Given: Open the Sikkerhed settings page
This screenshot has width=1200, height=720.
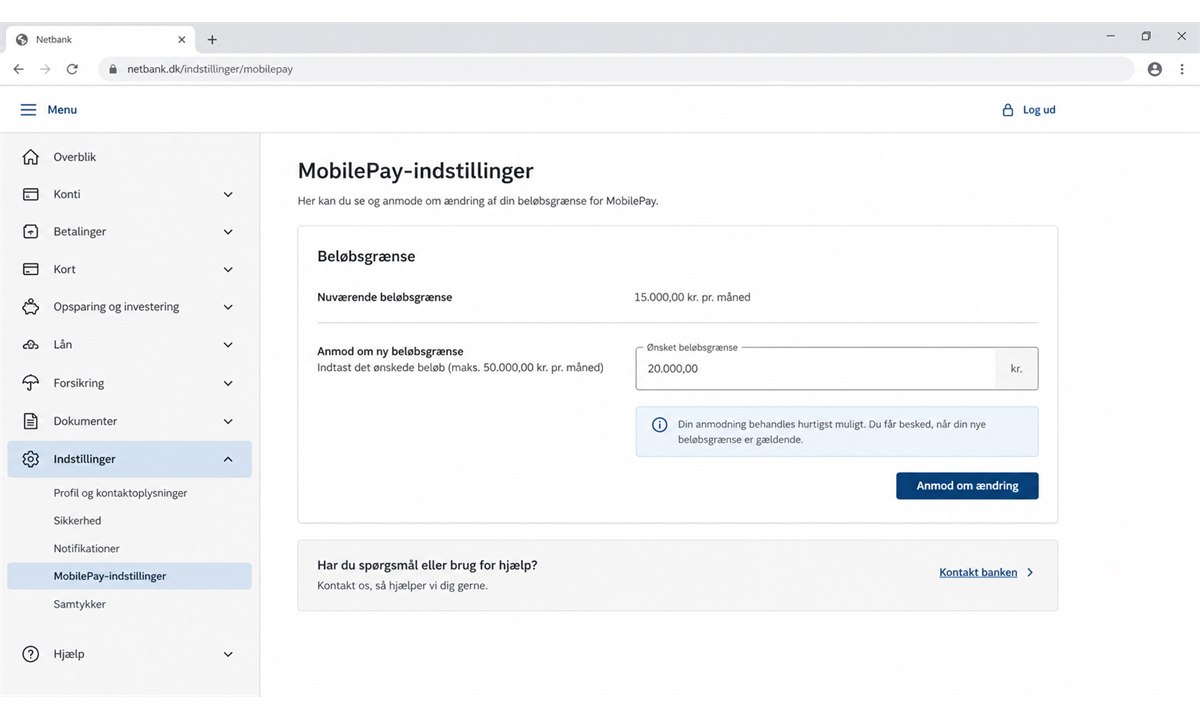Looking at the screenshot, I should point(77,521).
